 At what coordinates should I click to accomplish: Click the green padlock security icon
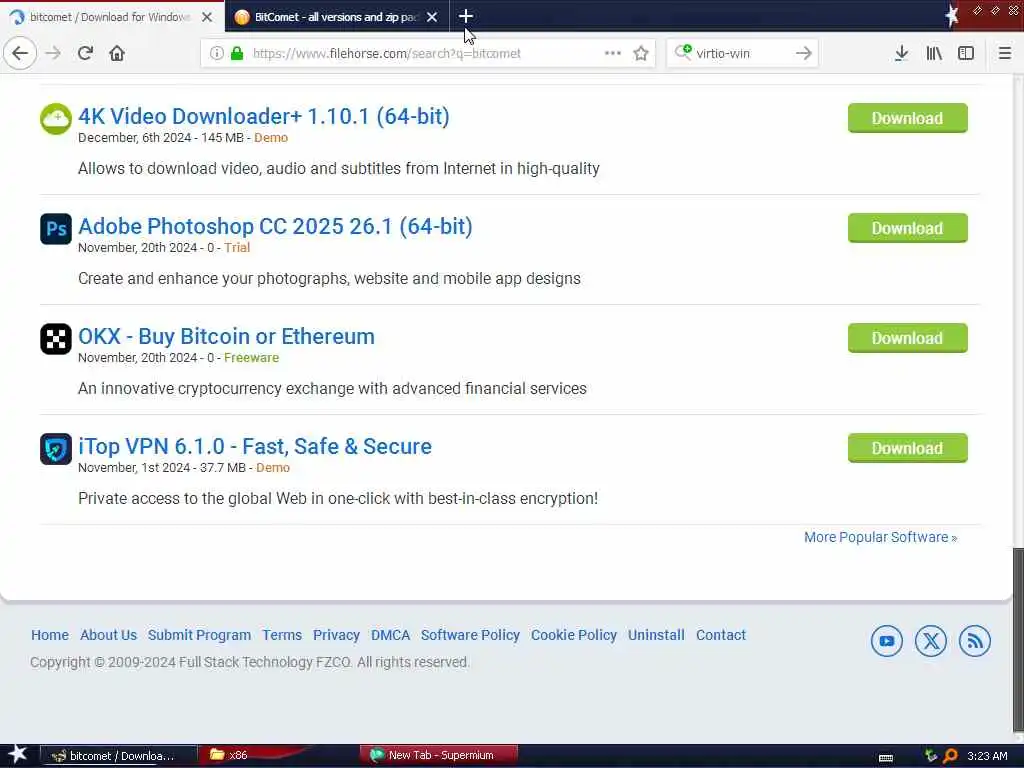point(237,53)
